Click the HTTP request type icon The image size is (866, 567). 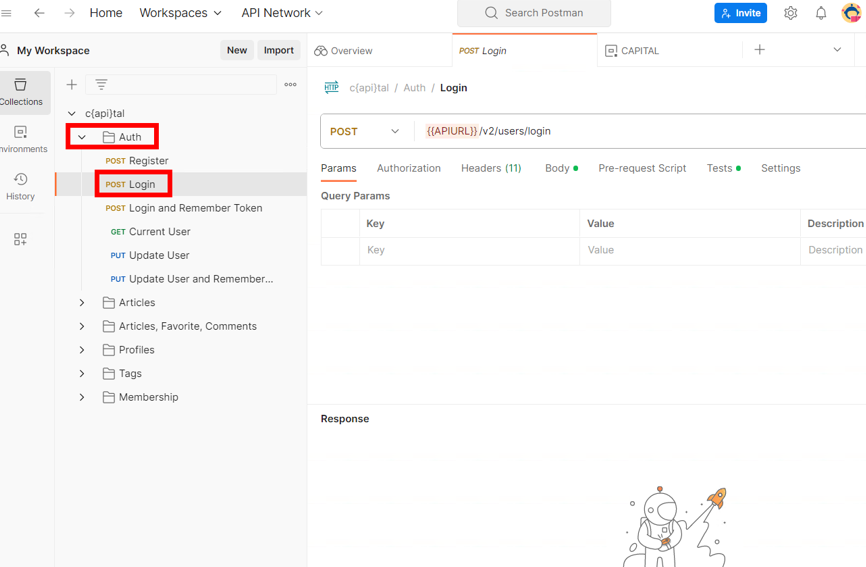pyautogui.click(x=331, y=87)
